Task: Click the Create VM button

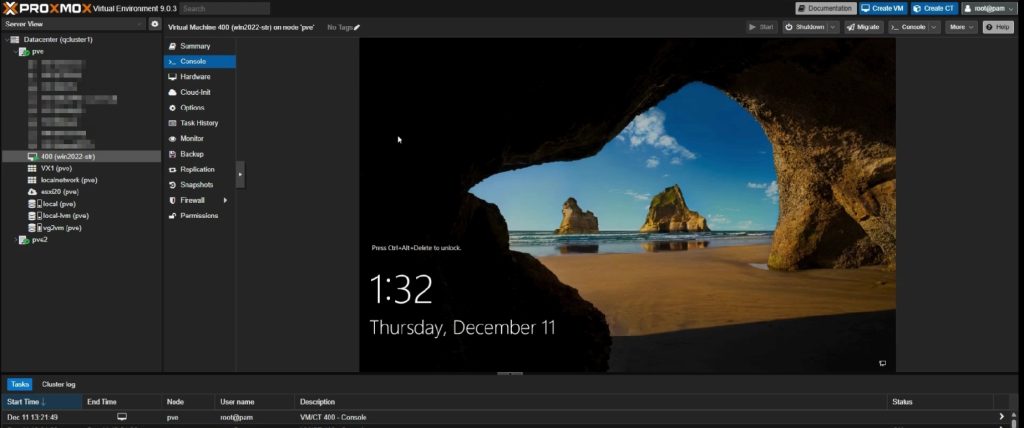Action: [880, 8]
